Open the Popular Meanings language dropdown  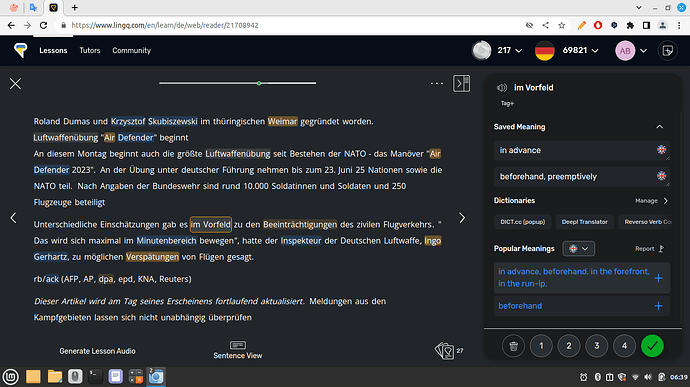tap(579, 249)
